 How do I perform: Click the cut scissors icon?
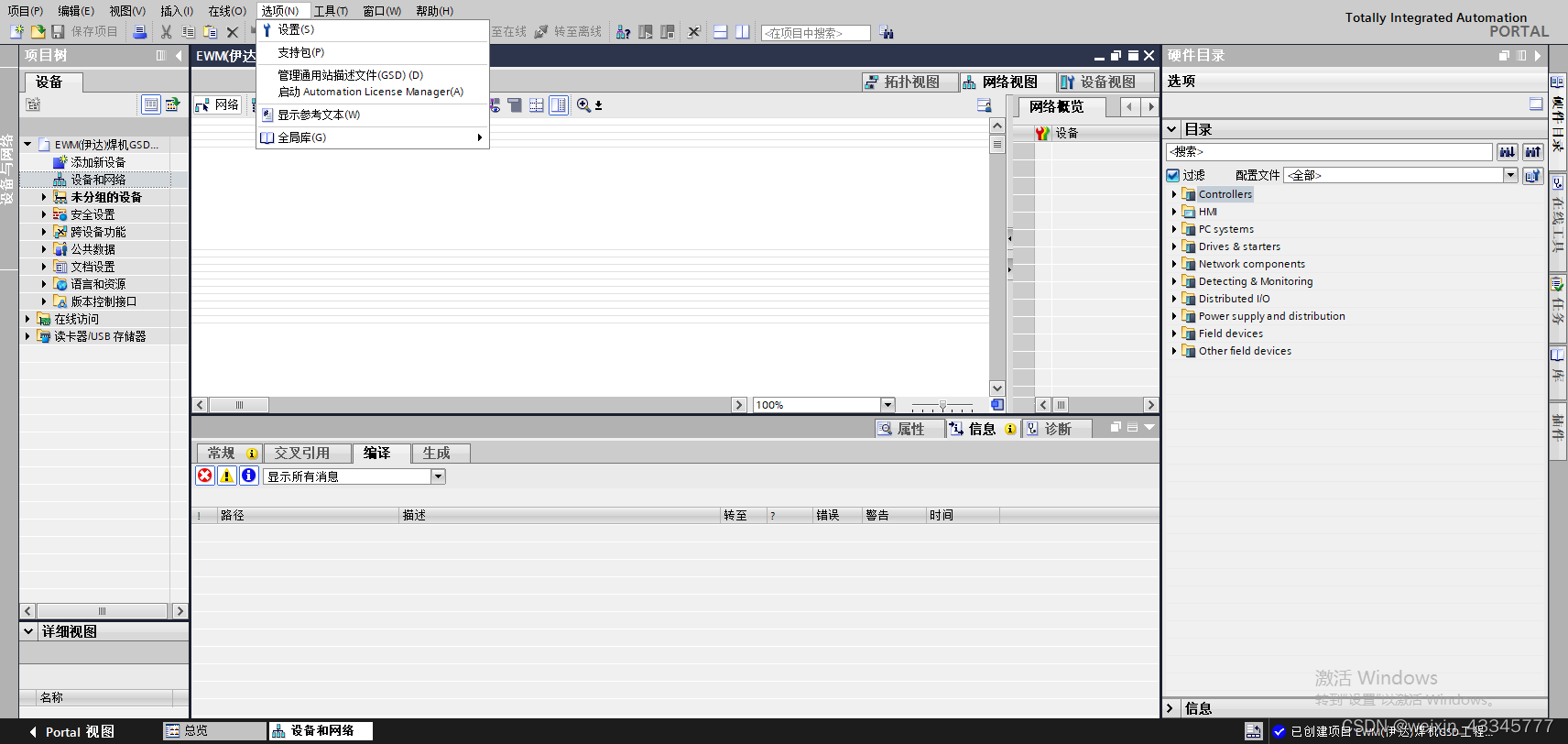coord(166,32)
